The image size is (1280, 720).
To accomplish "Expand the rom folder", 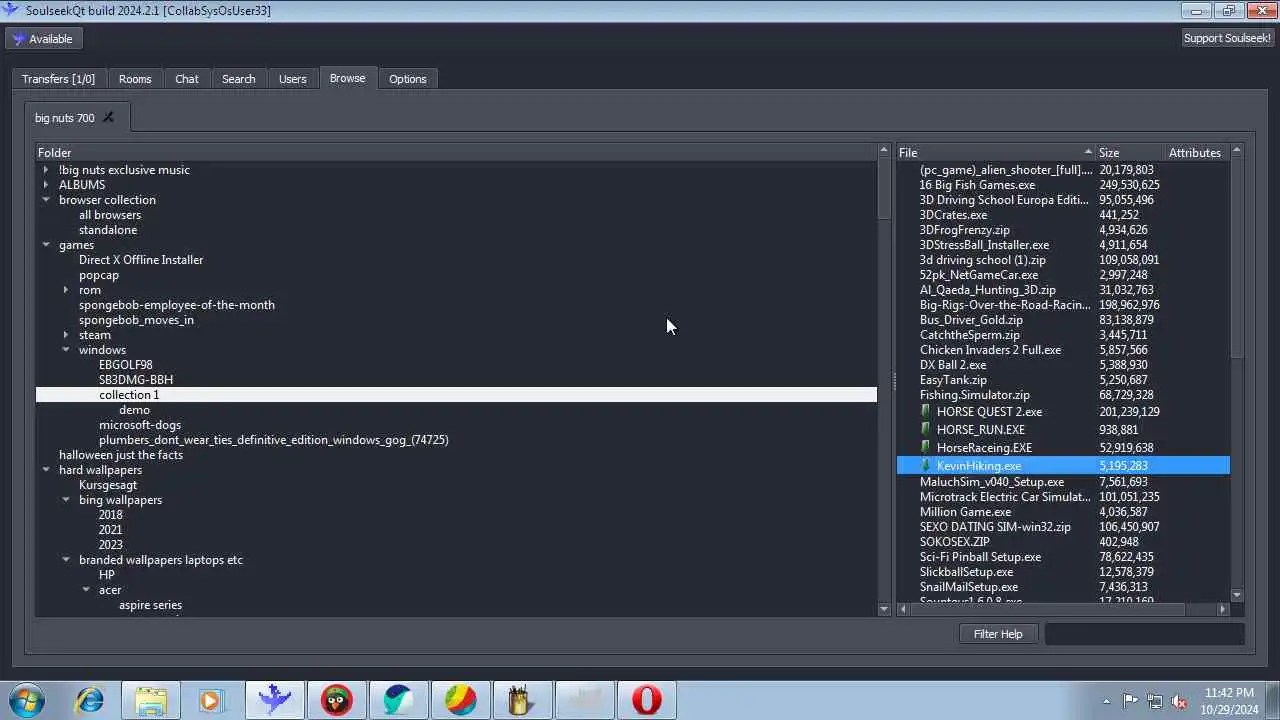I will [x=66, y=290].
